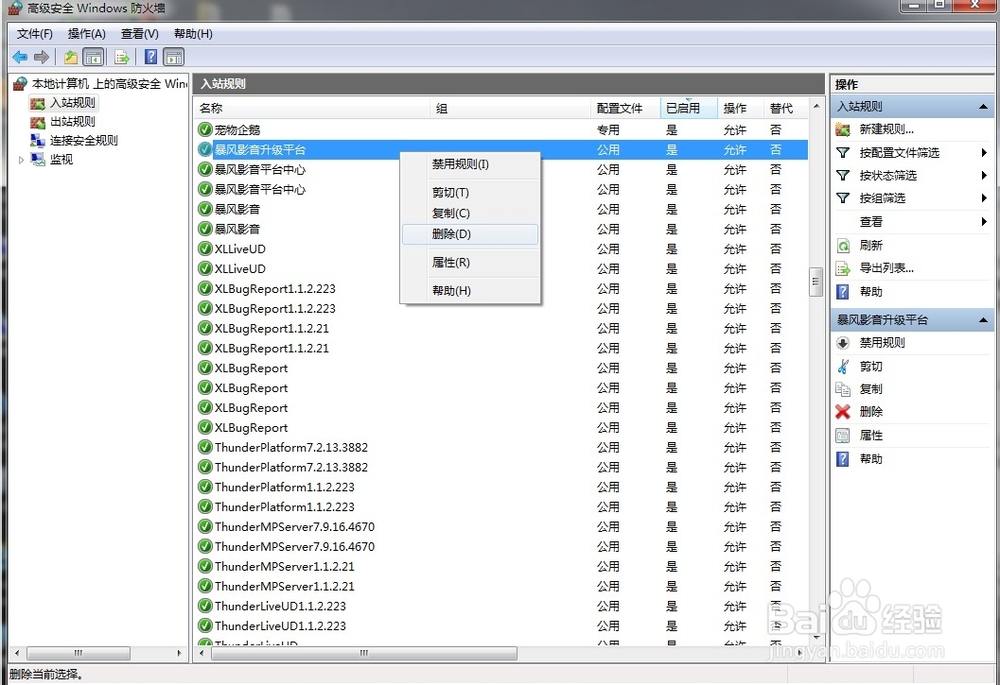1000x685 pixels.
Task: Choose 删除(D) from context menu
Action: [471, 234]
